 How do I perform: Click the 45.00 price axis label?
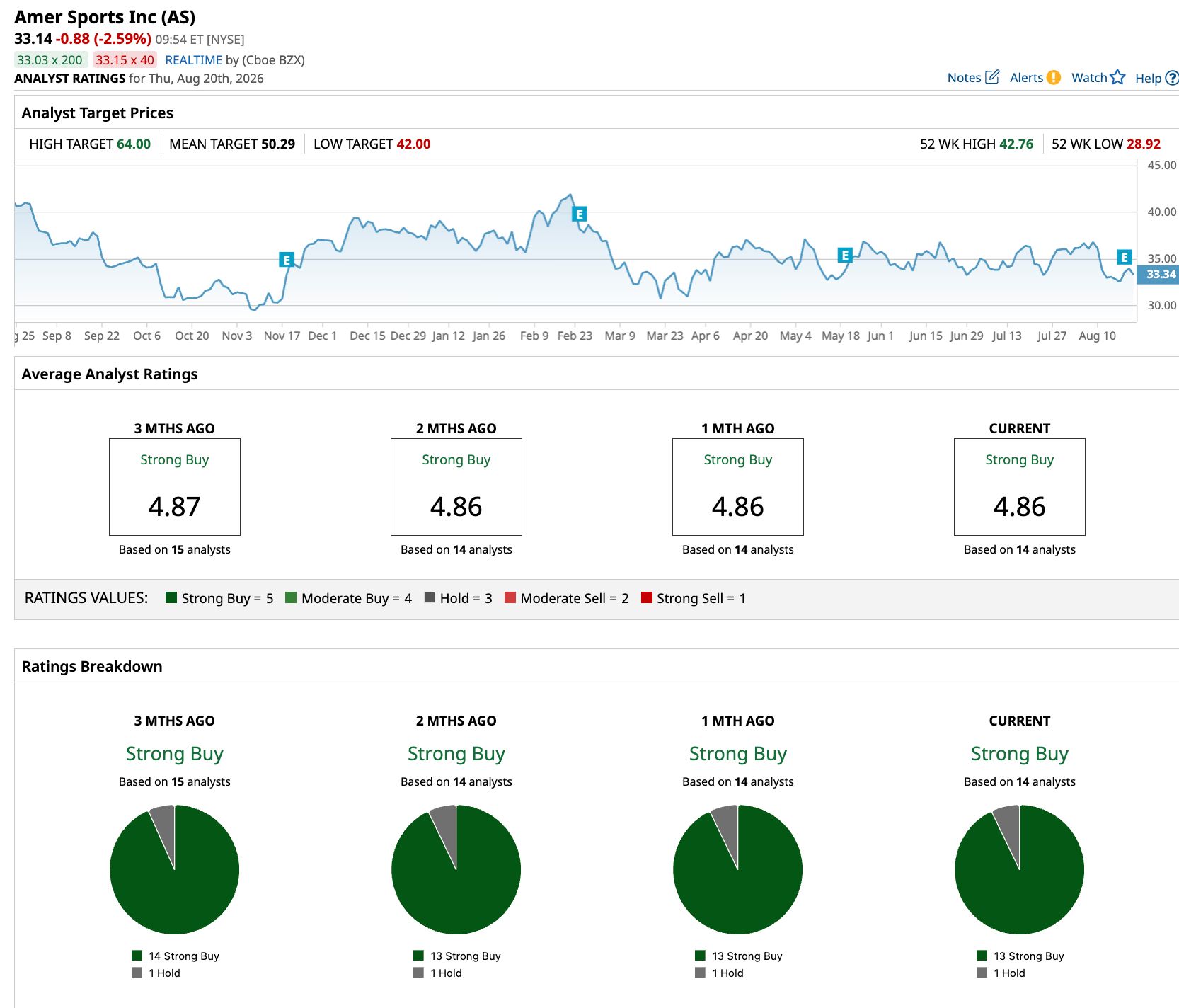(x=1161, y=165)
